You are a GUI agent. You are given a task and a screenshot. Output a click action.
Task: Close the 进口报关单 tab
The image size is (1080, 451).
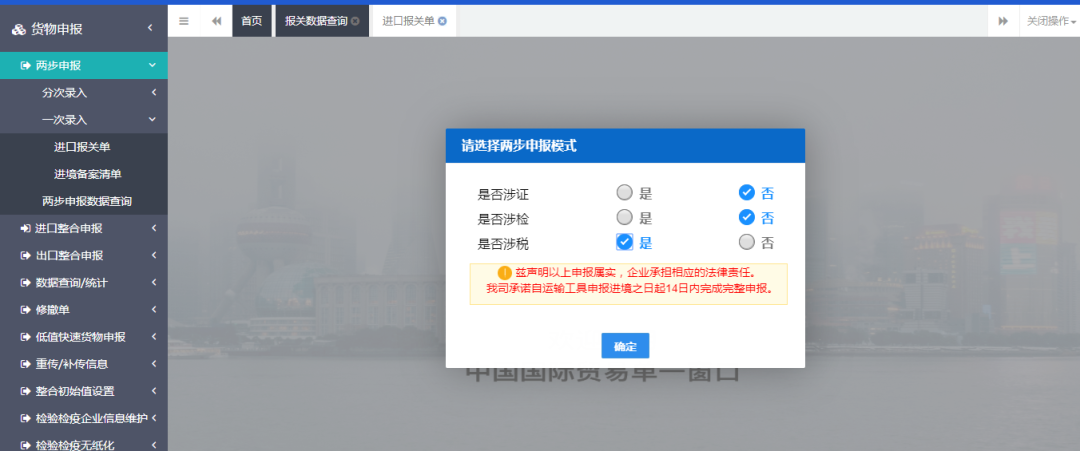click(x=442, y=21)
